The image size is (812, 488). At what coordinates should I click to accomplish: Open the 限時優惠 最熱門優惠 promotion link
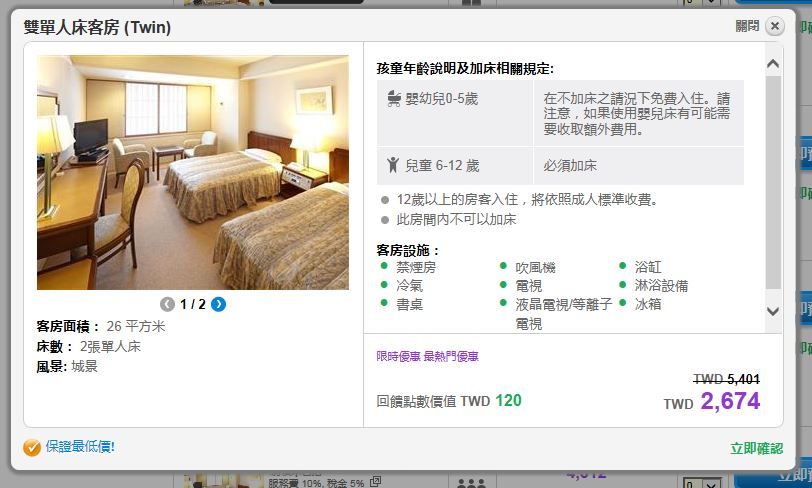(427, 356)
